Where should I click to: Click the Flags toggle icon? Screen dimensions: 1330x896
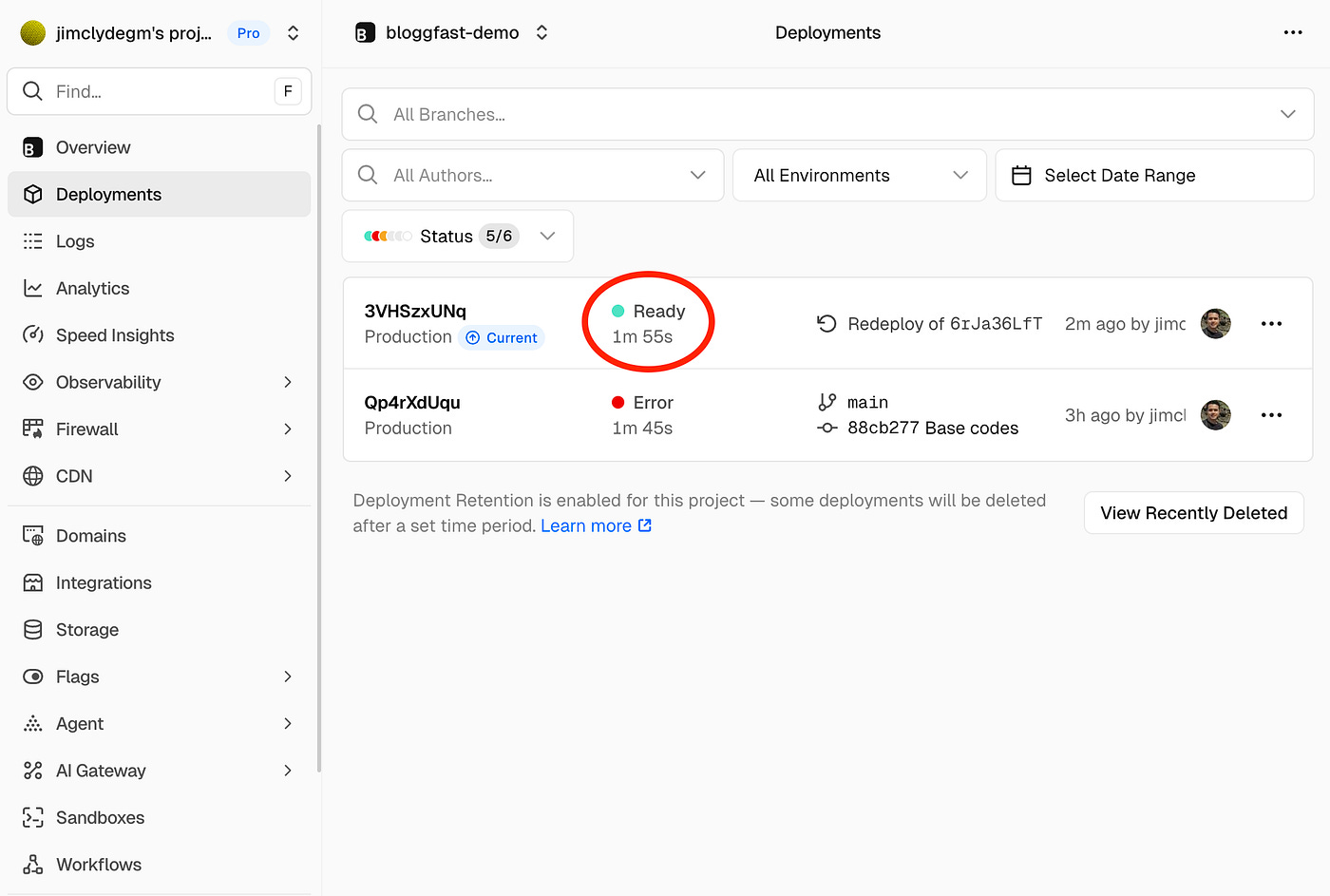pos(33,677)
